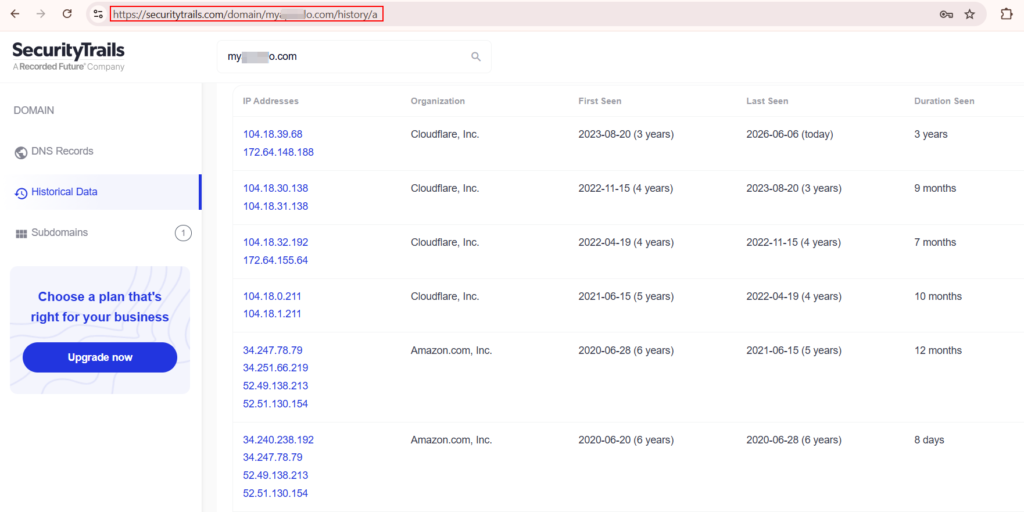Click the IP Addresses column header

(x=271, y=101)
